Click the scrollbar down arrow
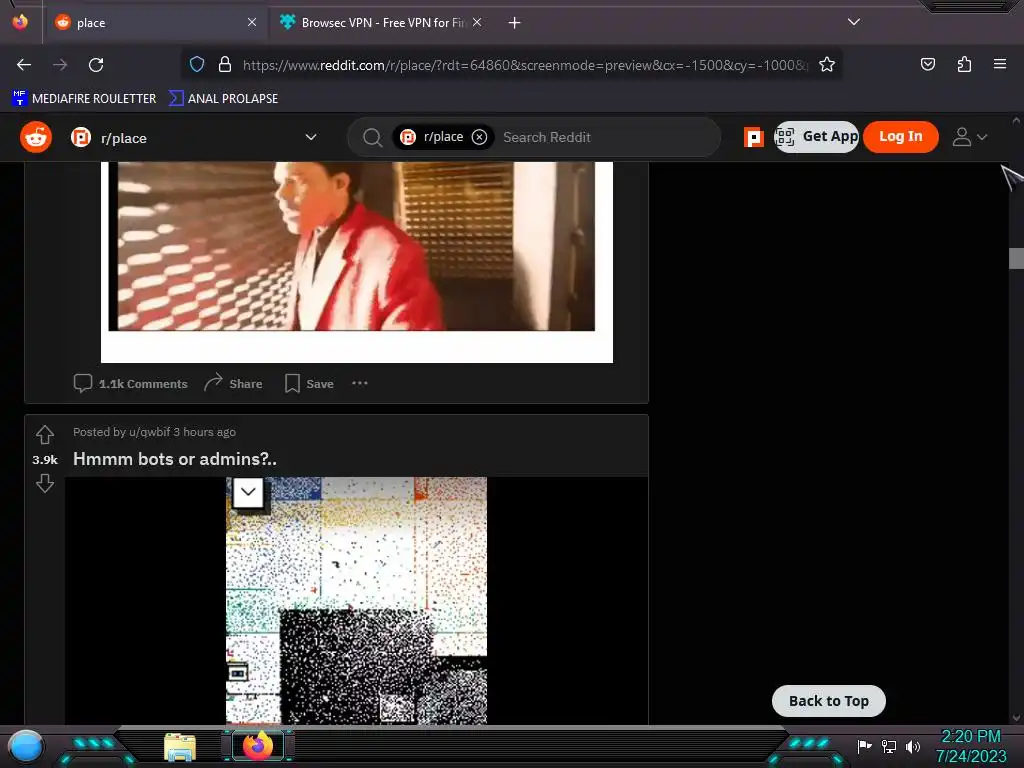Viewport: 1024px width, 768px height. 1016,718
